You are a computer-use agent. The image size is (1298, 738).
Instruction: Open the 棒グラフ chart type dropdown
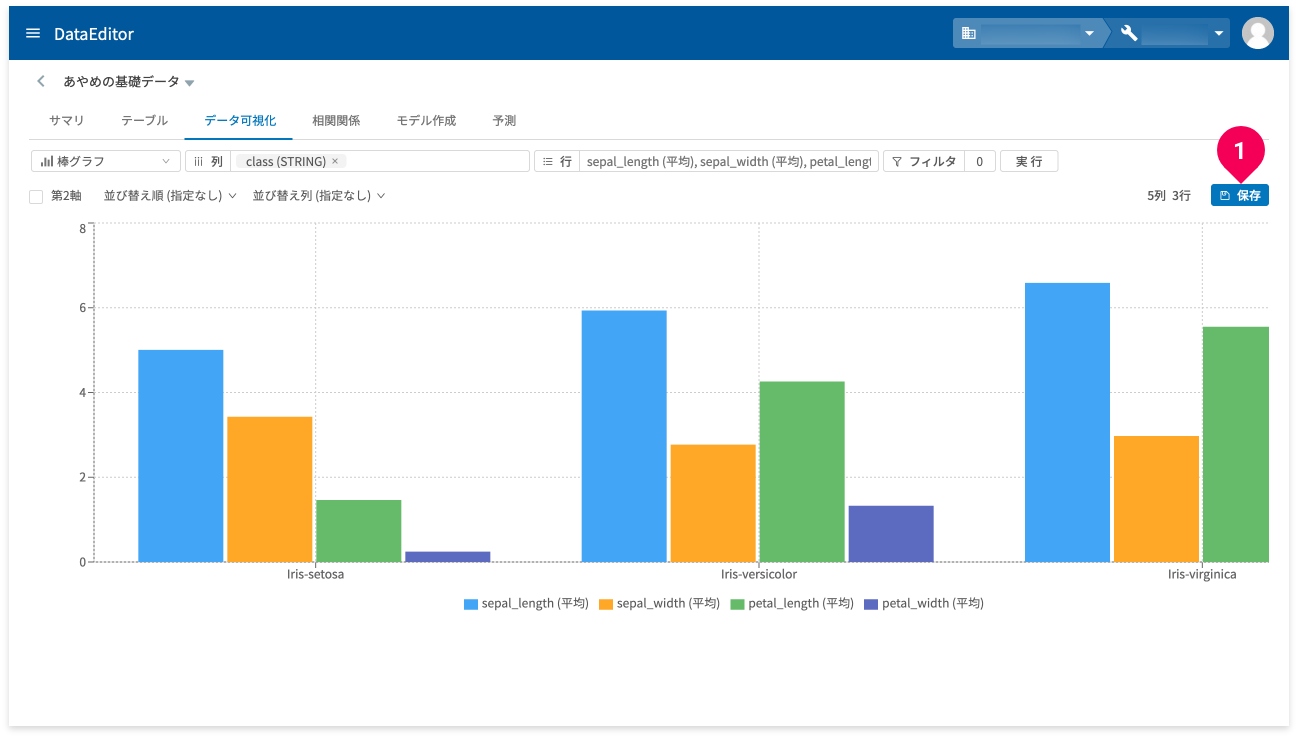click(x=106, y=161)
